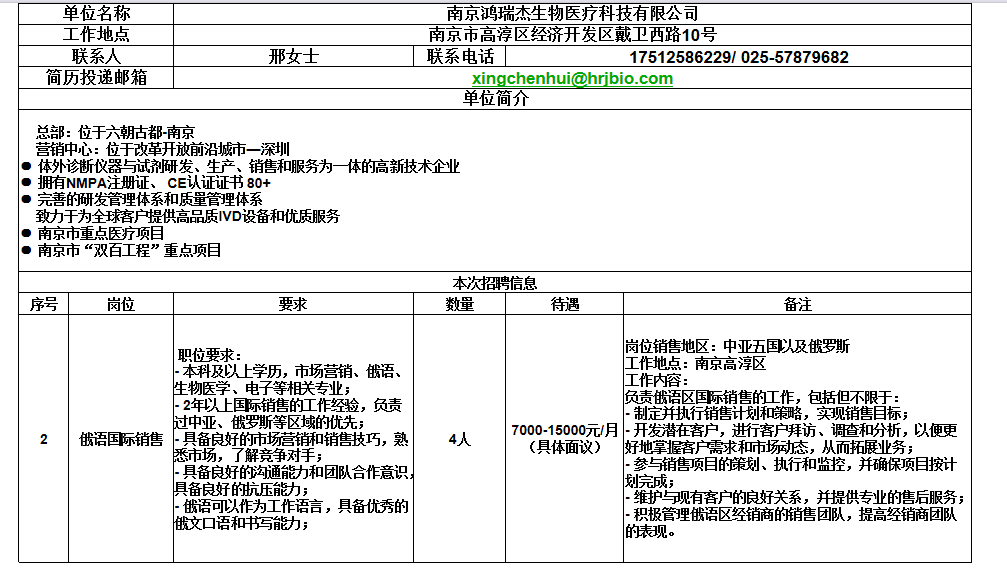Viewport: 1007px width, 570px height.
Task: Select the 俄语国际销售 position cell
Action: pyautogui.click(x=120, y=439)
